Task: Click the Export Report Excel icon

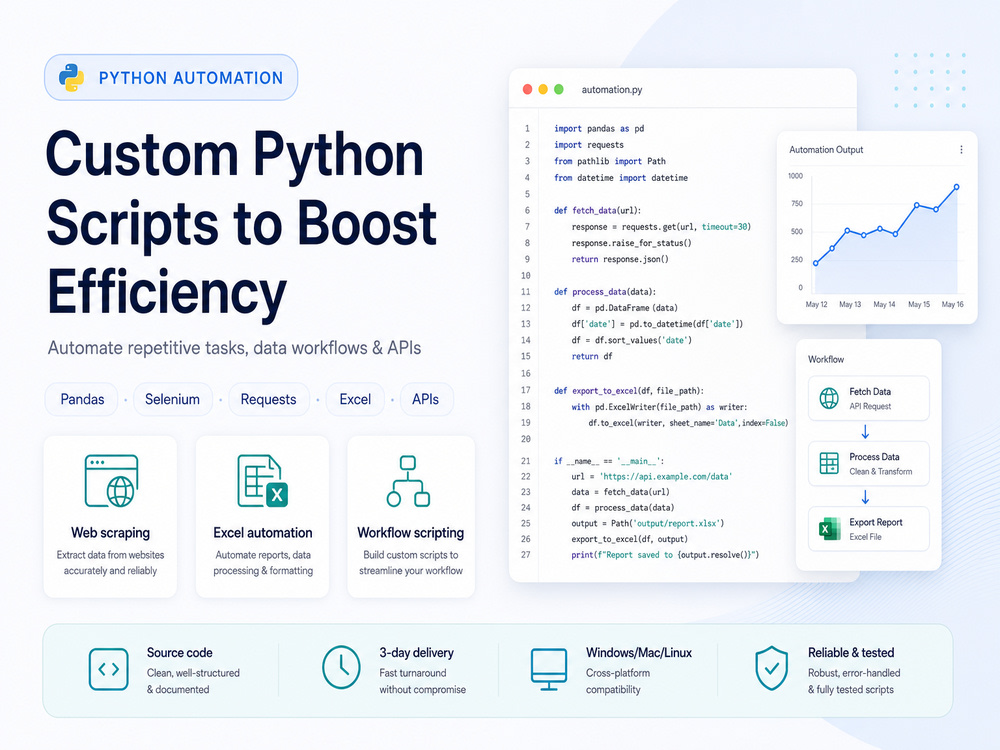Action: click(828, 529)
